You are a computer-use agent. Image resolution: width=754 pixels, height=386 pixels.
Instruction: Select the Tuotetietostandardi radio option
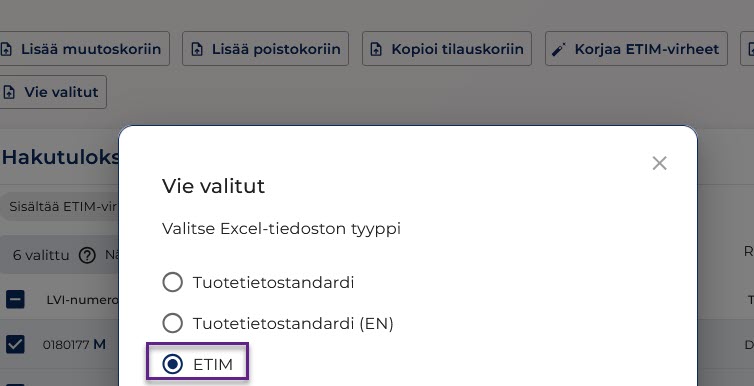[173, 282]
